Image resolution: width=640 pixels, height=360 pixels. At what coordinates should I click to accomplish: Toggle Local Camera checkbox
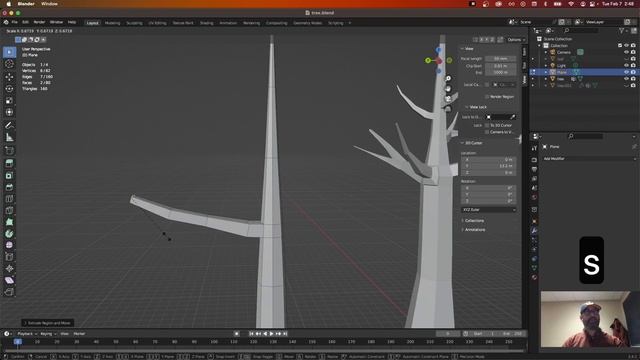pyautogui.click(x=487, y=84)
